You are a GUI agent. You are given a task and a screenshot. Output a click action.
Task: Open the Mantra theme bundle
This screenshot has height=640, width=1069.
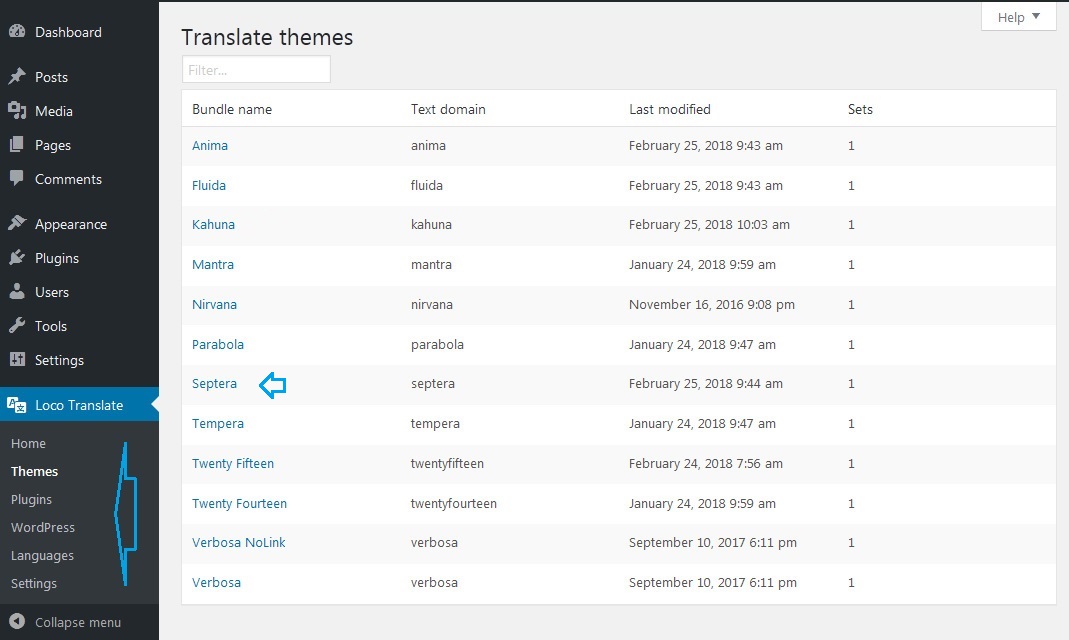[x=213, y=264]
